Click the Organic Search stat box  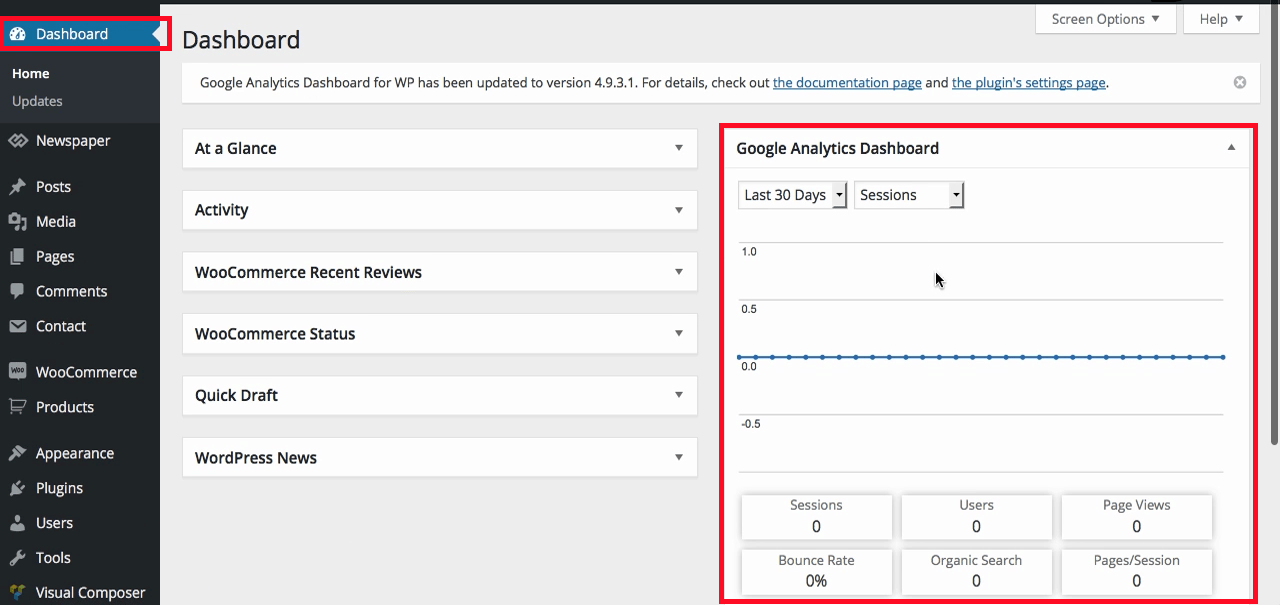pyautogui.click(x=976, y=571)
